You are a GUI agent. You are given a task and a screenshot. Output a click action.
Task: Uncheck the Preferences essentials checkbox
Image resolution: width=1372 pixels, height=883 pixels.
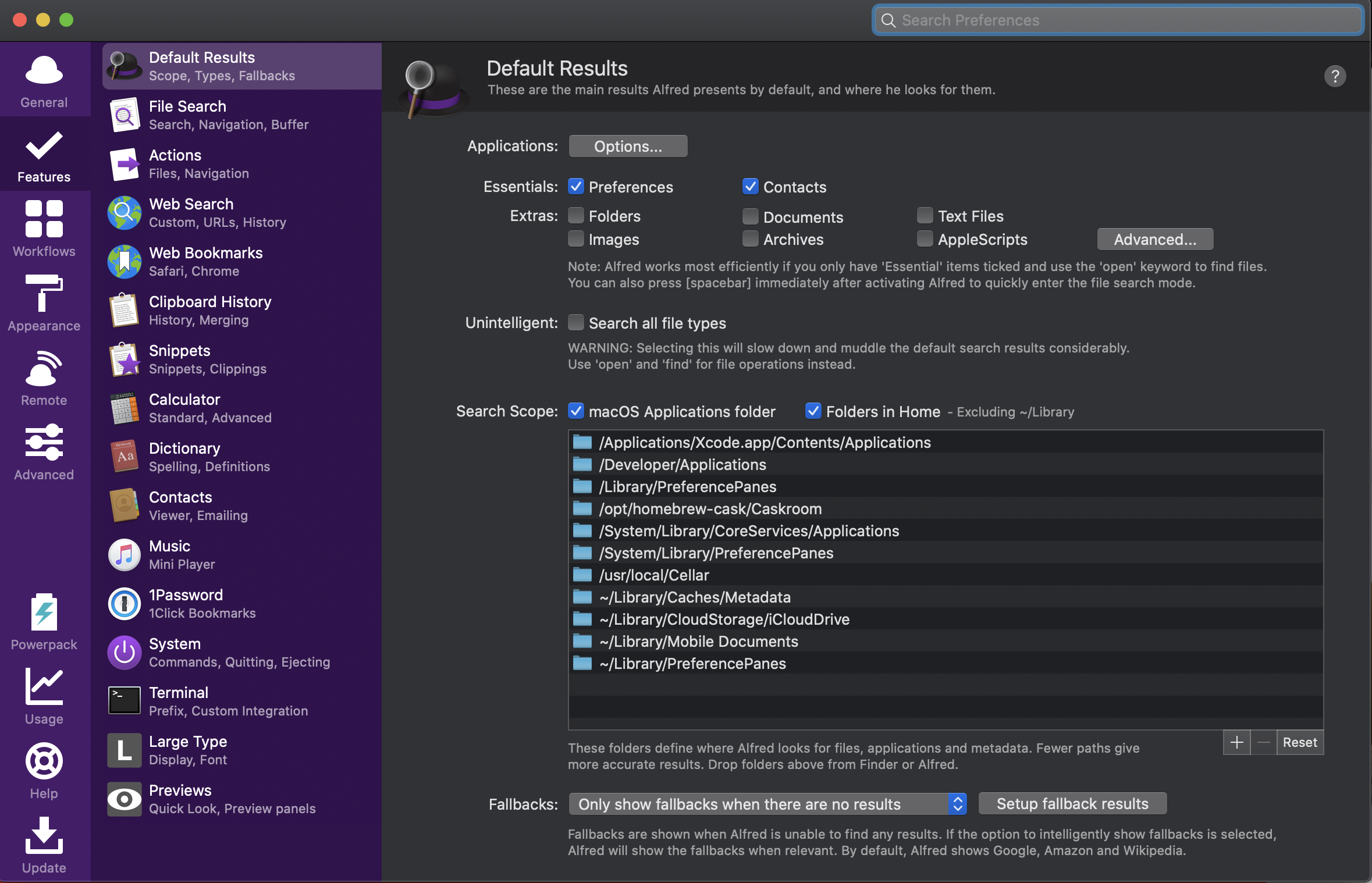[576, 187]
